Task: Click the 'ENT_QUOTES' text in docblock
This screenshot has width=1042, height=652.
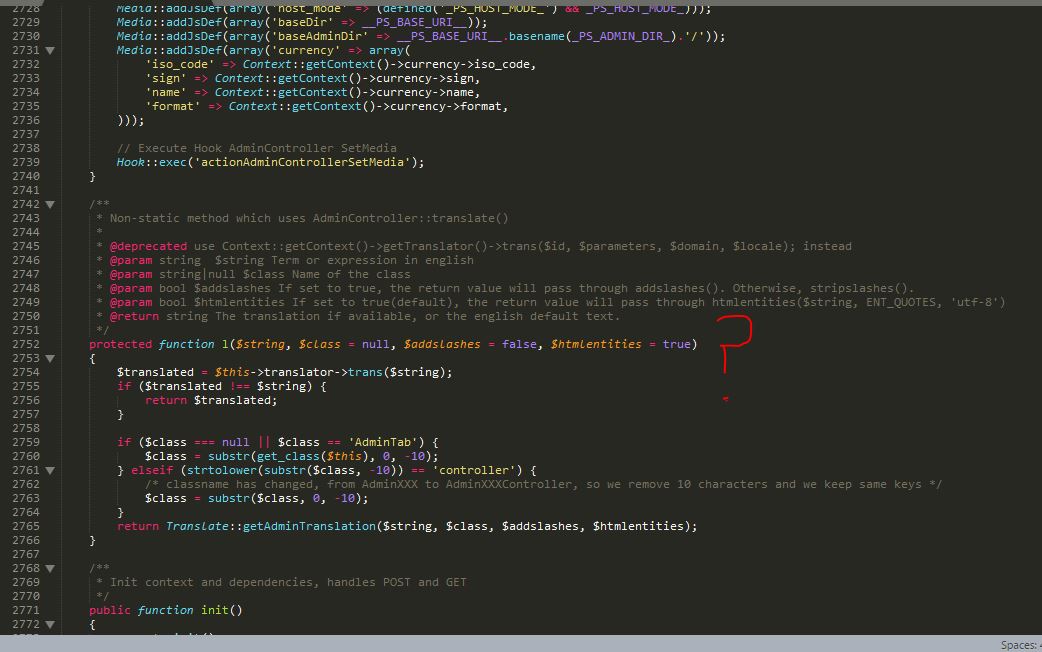Action: point(900,302)
